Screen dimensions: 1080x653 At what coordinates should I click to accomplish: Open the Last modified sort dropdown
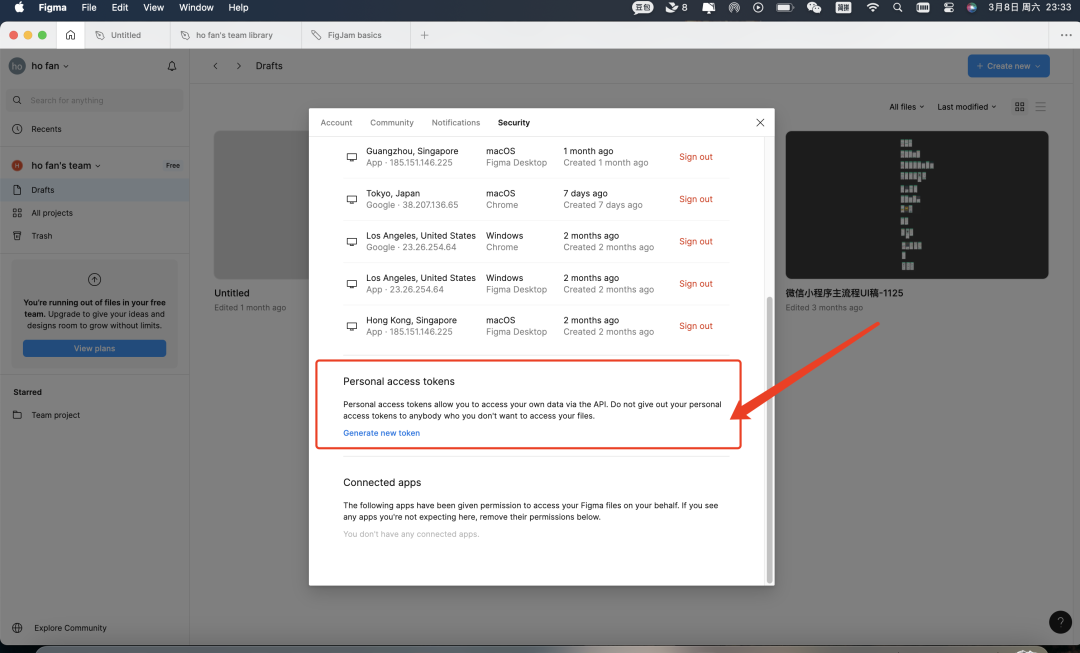click(x=966, y=107)
